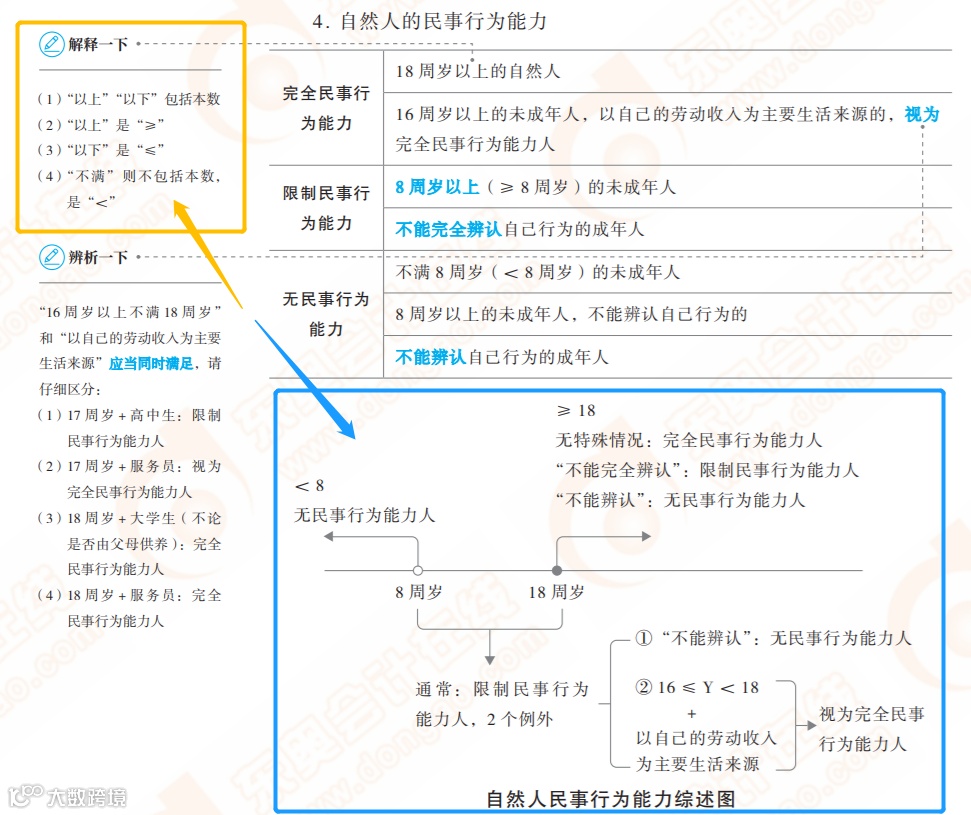Click the hollow circle marker at 8周岁
The height and width of the screenshot is (815, 971).
pyautogui.click(x=418, y=570)
